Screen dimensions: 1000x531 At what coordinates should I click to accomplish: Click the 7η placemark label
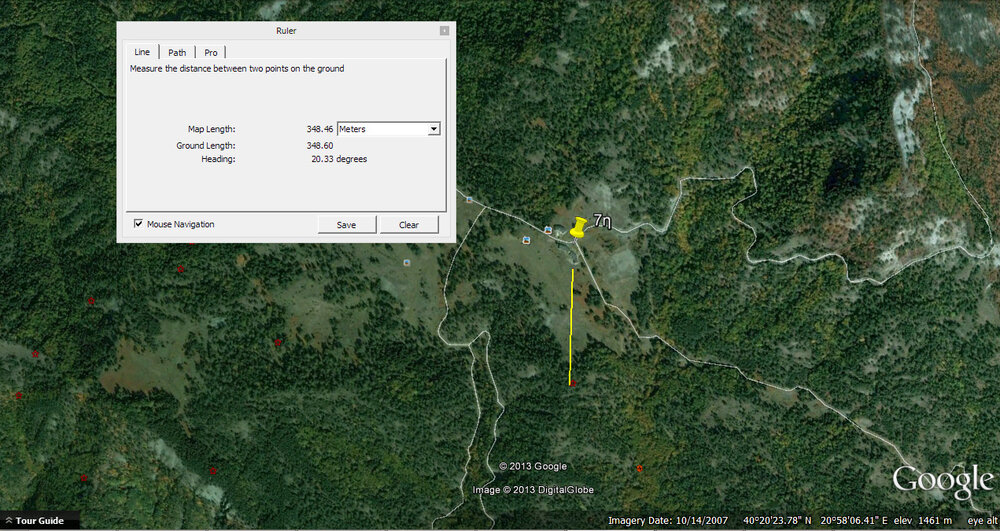click(x=602, y=221)
